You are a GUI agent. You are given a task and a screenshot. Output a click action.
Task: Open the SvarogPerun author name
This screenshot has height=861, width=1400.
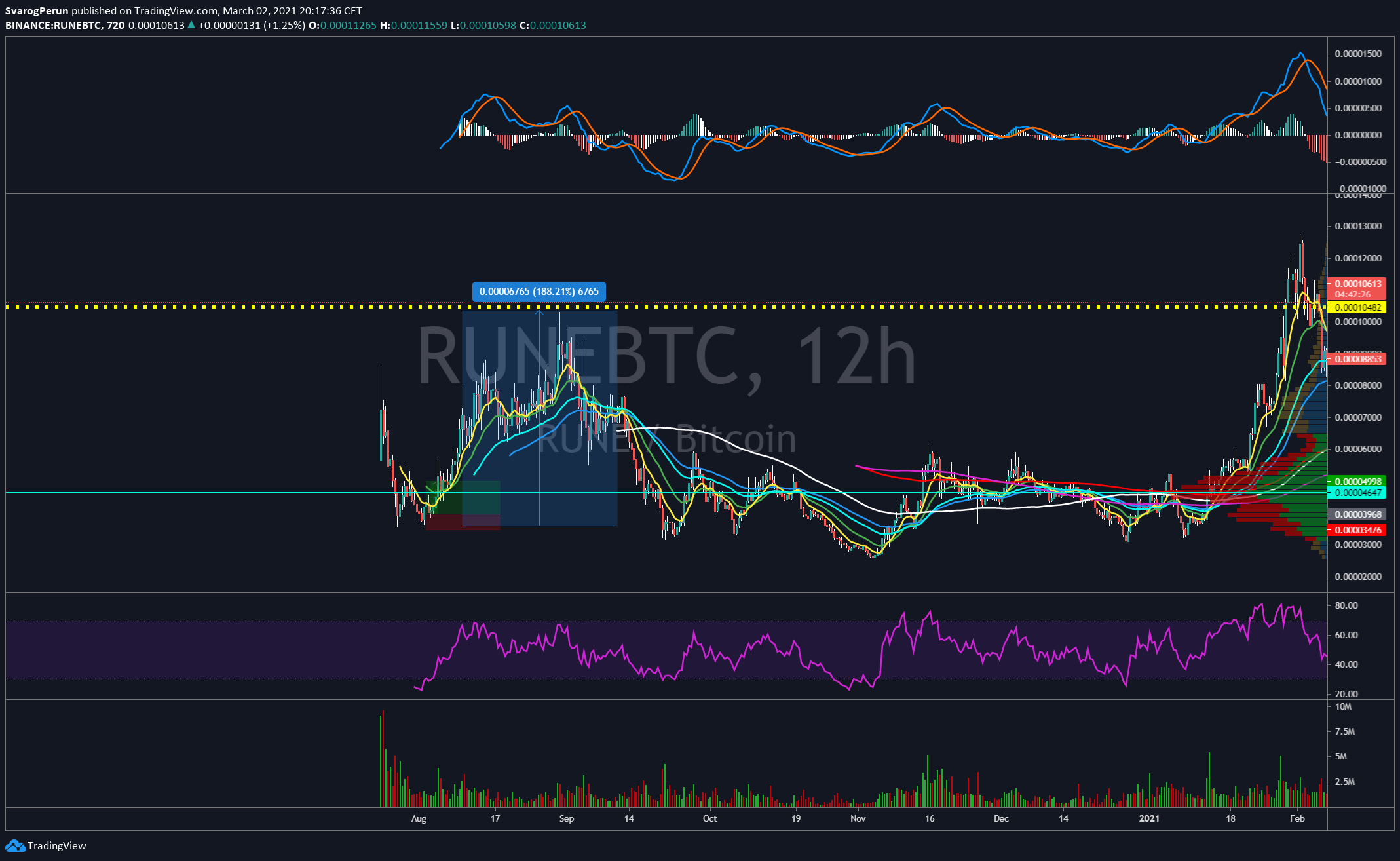[37, 10]
